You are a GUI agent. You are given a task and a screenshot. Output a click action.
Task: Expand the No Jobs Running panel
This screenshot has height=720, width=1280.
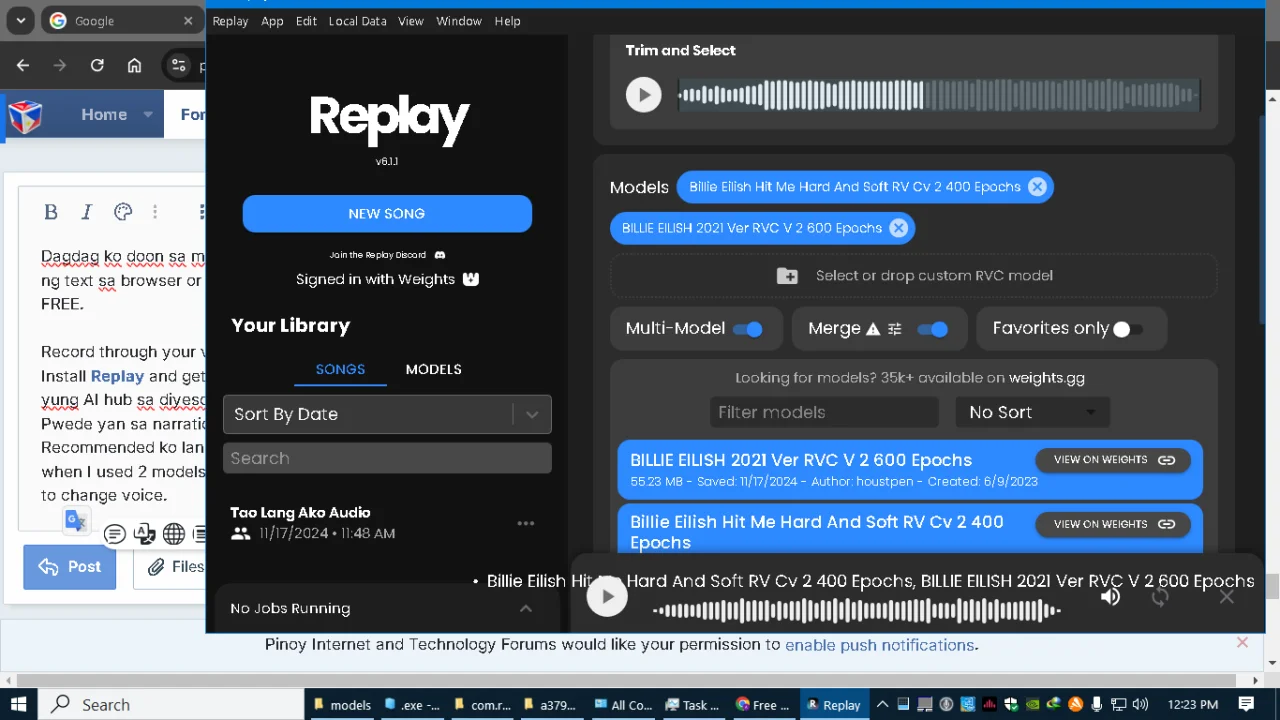pos(526,608)
